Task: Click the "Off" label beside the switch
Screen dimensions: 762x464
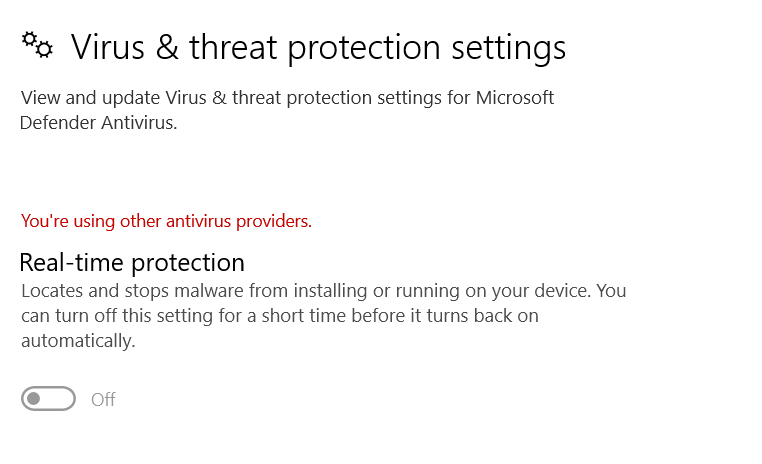Action: click(103, 400)
